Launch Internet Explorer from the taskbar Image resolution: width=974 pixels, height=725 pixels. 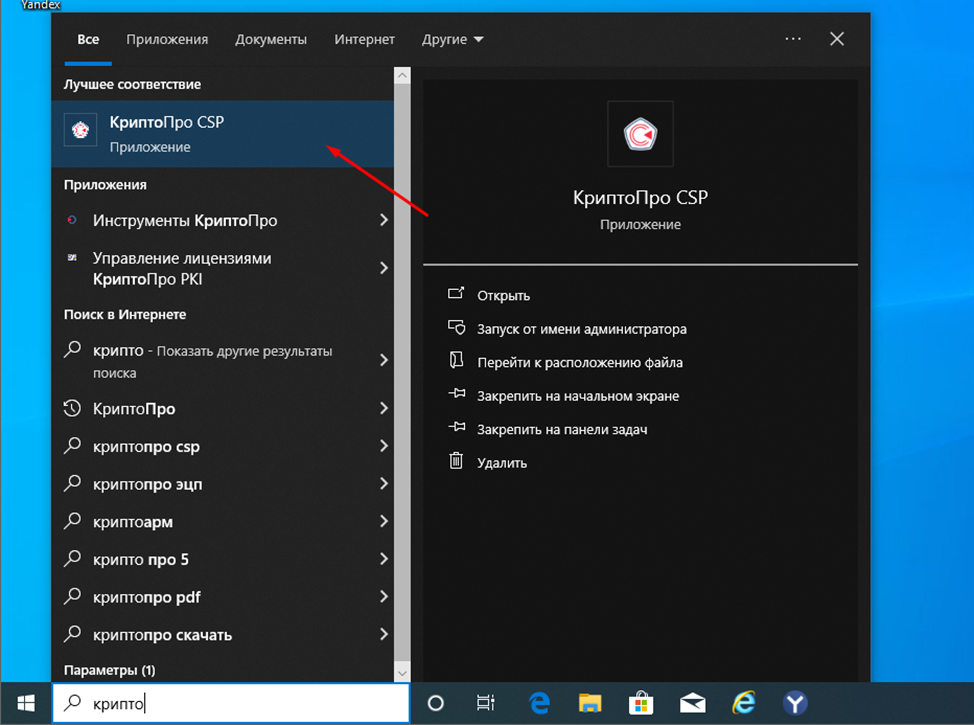744,703
